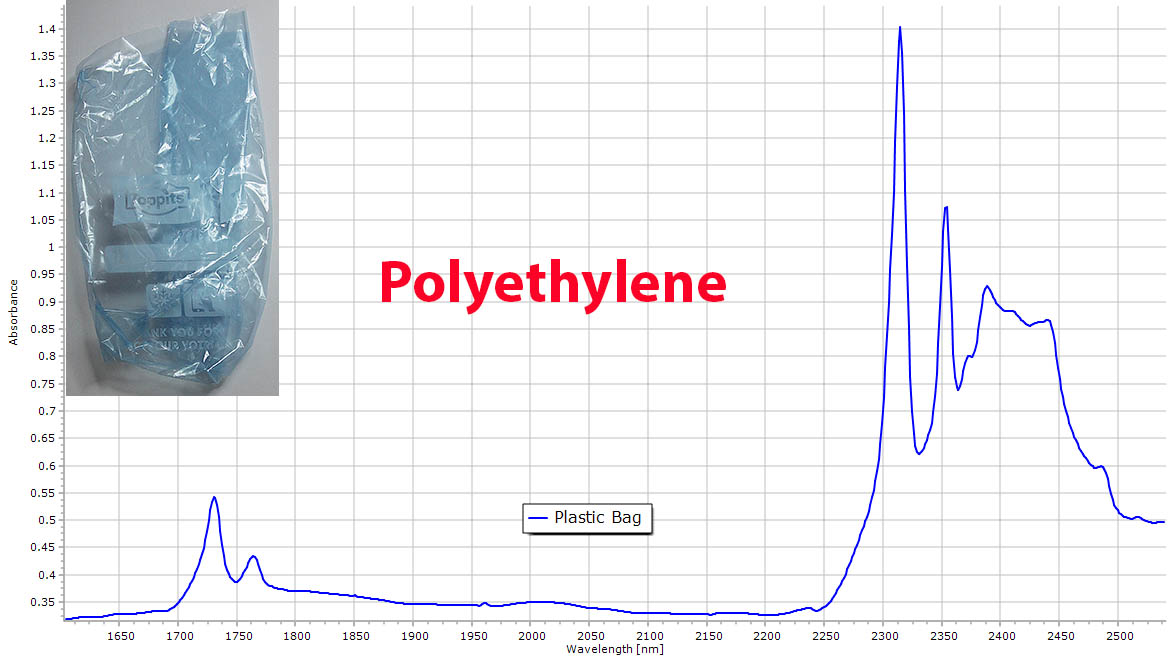Click the Wavelength [nm] x-axis label
This screenshot has width=1172, height=662.
pyautogui.click(x=614, y=650)
